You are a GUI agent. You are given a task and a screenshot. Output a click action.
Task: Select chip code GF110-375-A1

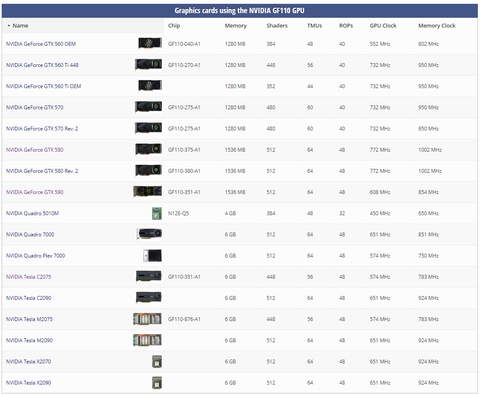(184, 150)
